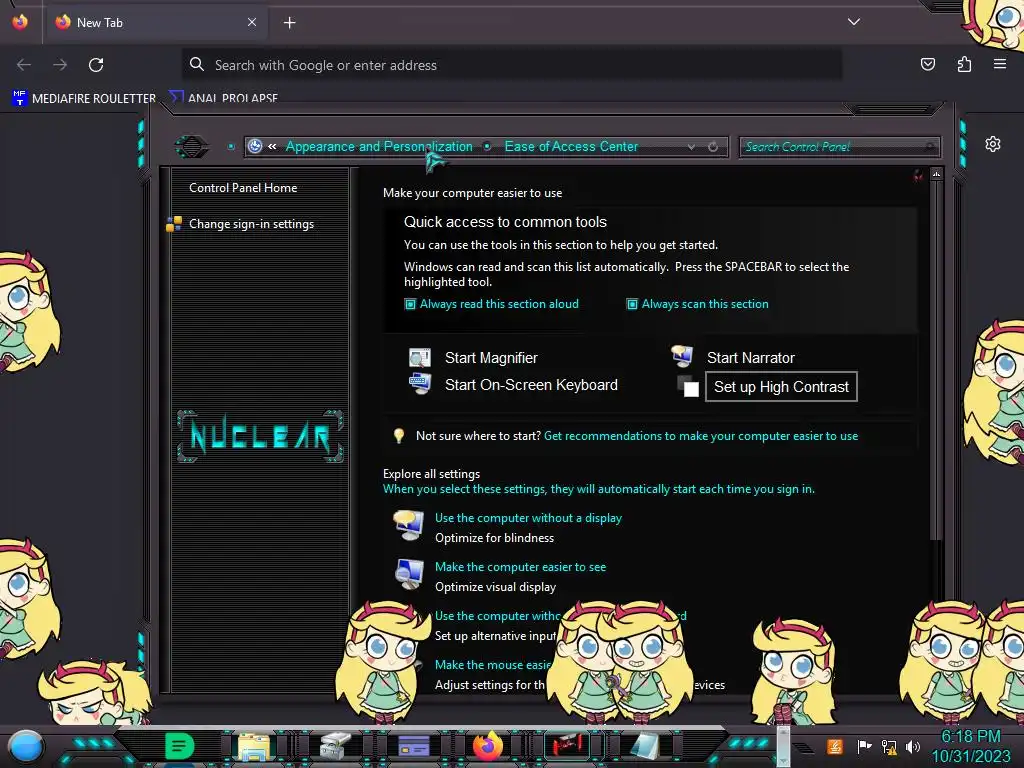The width and height of the screenshot is (1024, 768).
Task: Click the easier-to-see monitor icon
Action: tap(409, 574)
